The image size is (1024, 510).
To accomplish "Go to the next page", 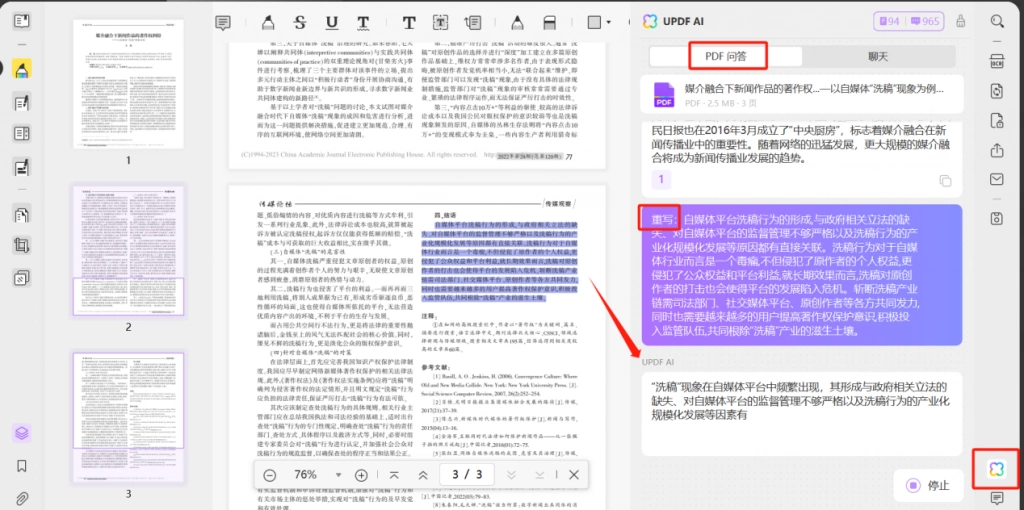I will pos(511,475).
